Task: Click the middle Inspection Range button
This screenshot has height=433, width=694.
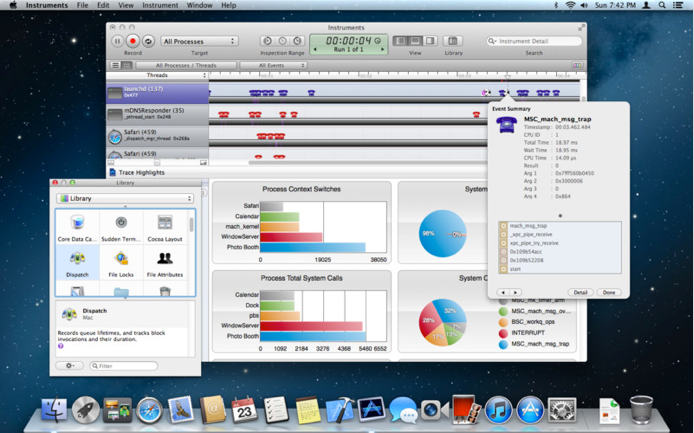Action: pyautogui.click(x=282, y=41)
